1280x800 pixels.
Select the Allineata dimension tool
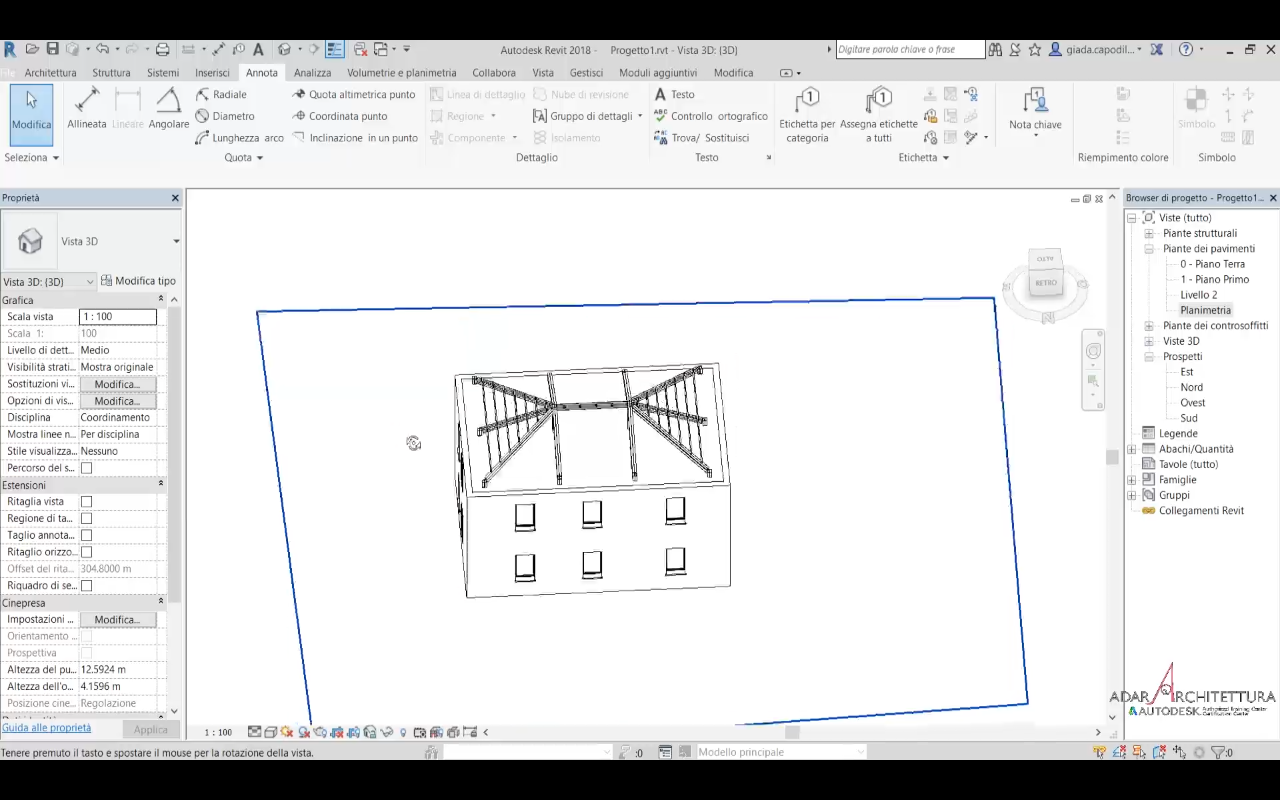pyautogui.click(x=87, y=108)
